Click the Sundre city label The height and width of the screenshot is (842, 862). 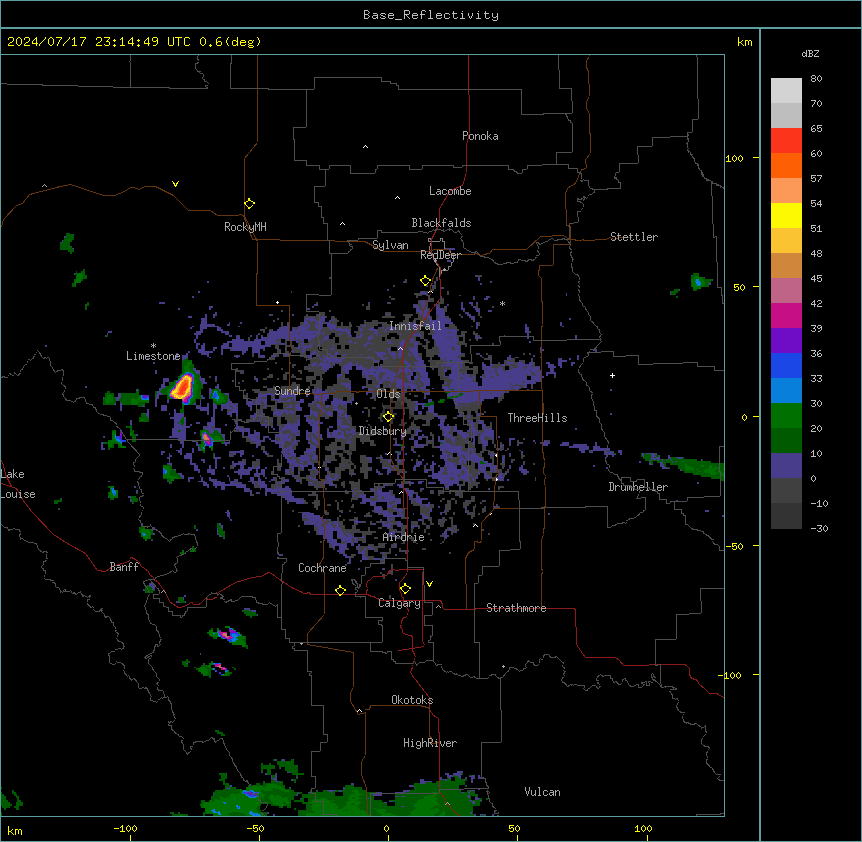(x=292, y=391)
